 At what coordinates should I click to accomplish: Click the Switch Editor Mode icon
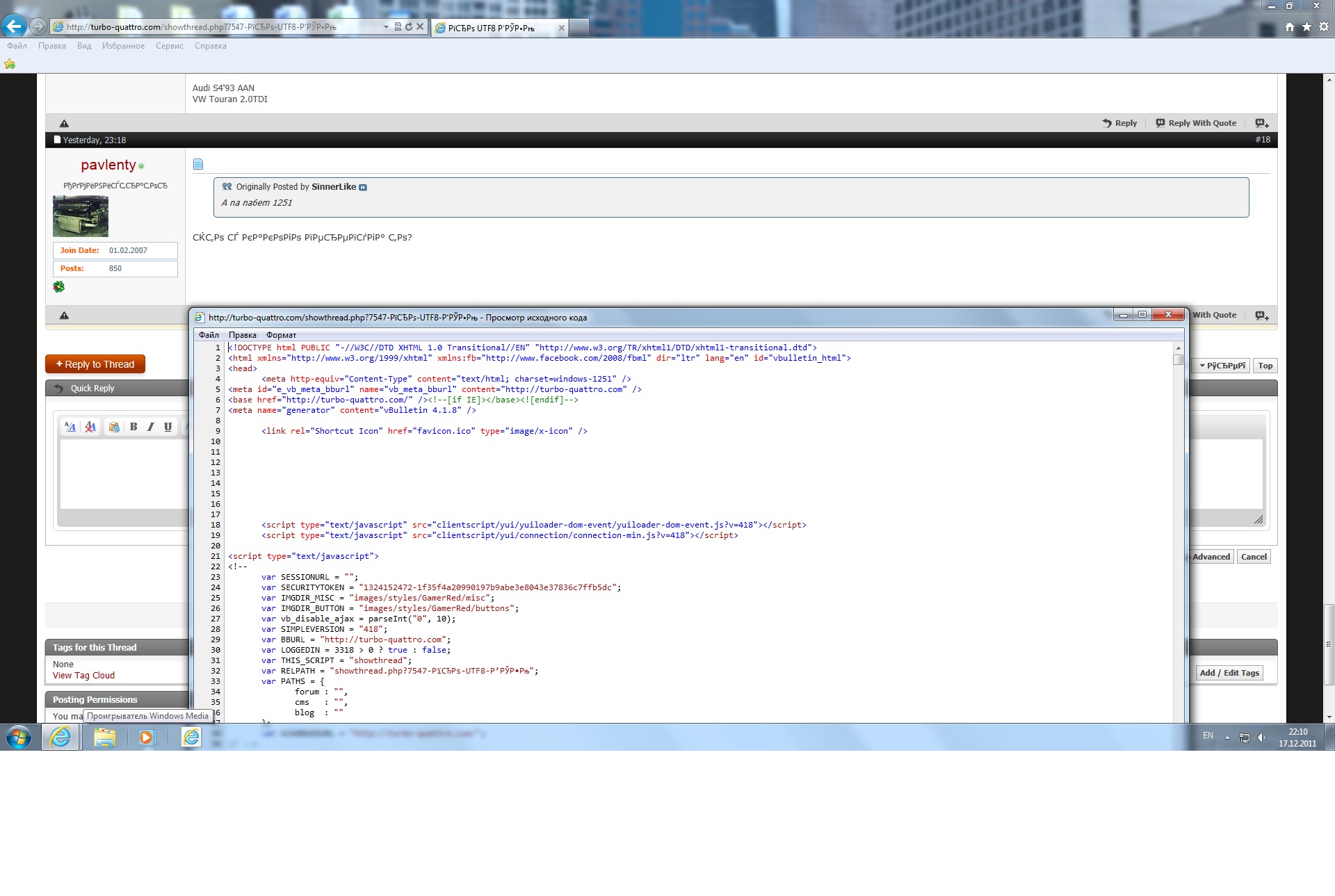point(70,427)
